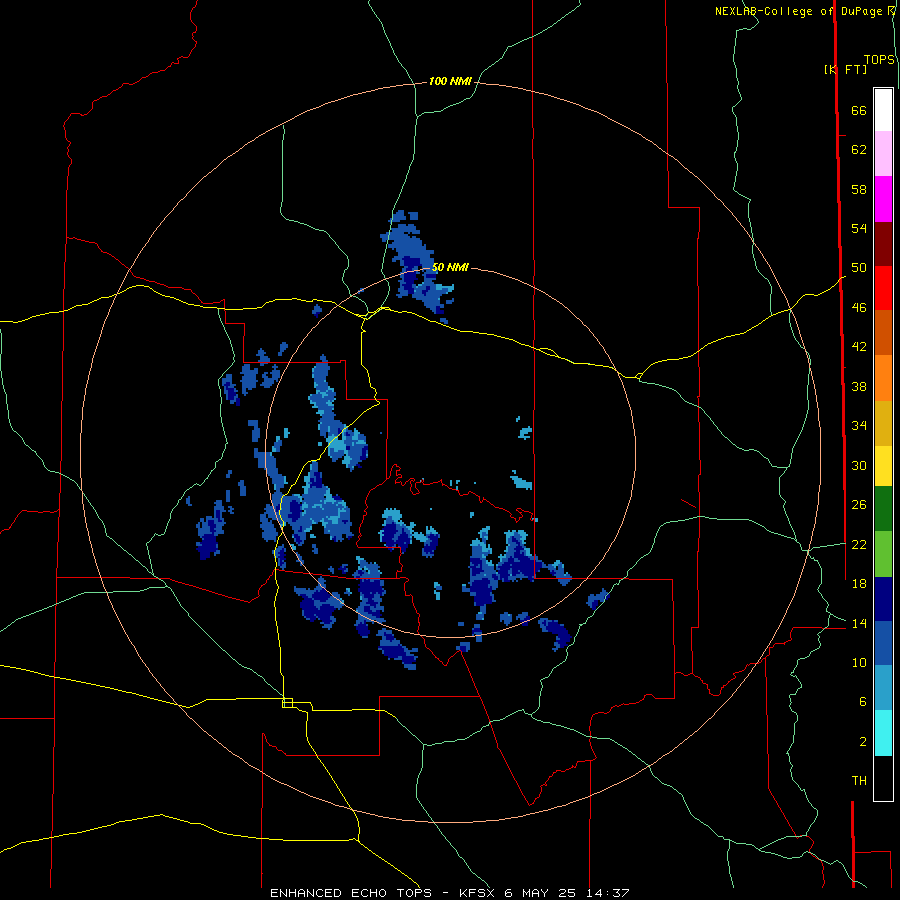Click the legend value '10'

click(859, 662)
